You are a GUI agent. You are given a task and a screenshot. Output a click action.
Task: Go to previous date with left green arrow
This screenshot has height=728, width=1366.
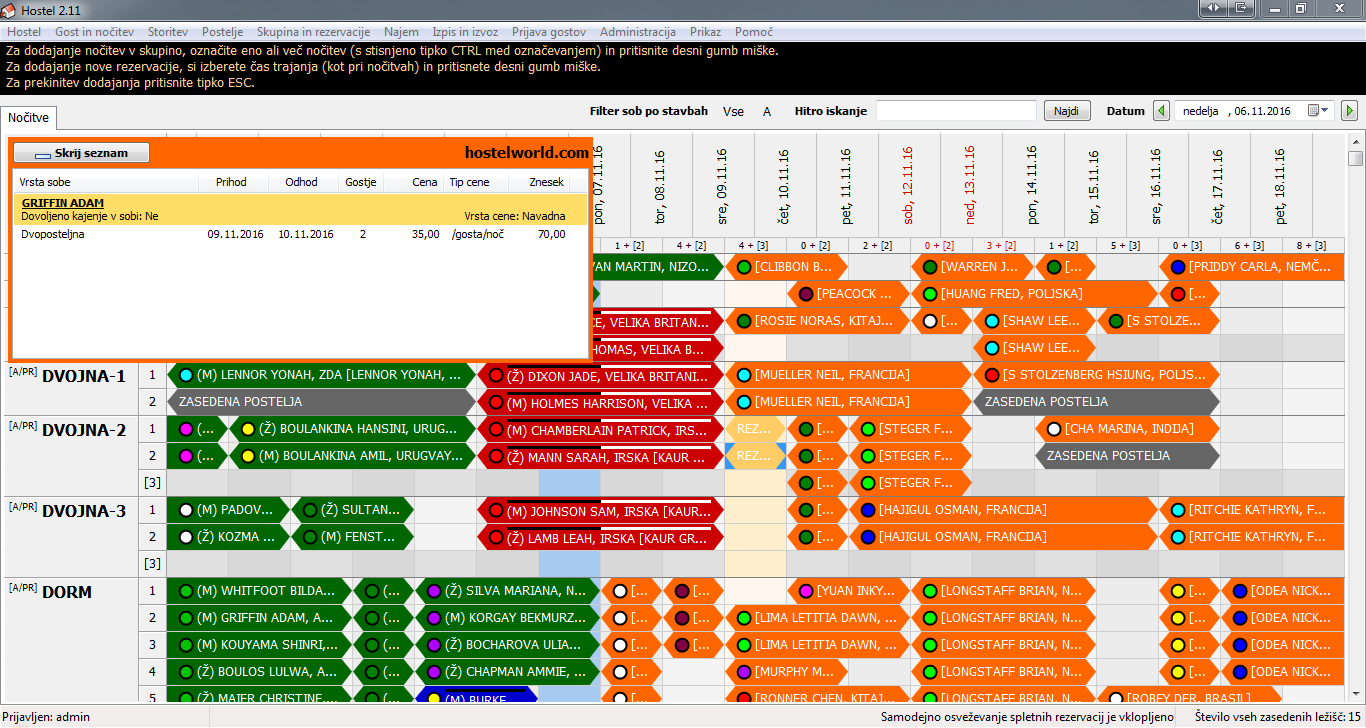click(x=1161, y=111)
